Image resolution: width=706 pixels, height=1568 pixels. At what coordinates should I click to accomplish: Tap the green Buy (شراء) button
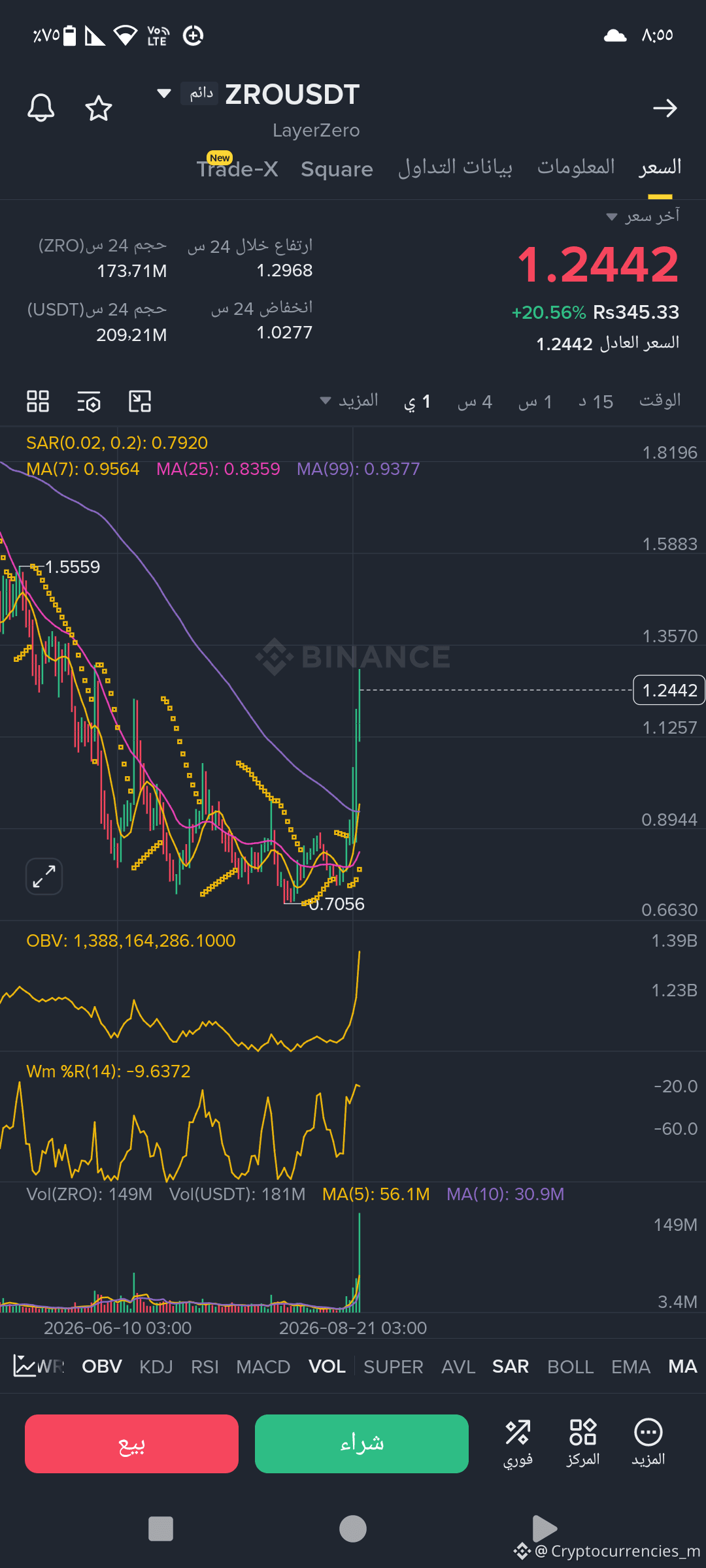[361, 1444]
